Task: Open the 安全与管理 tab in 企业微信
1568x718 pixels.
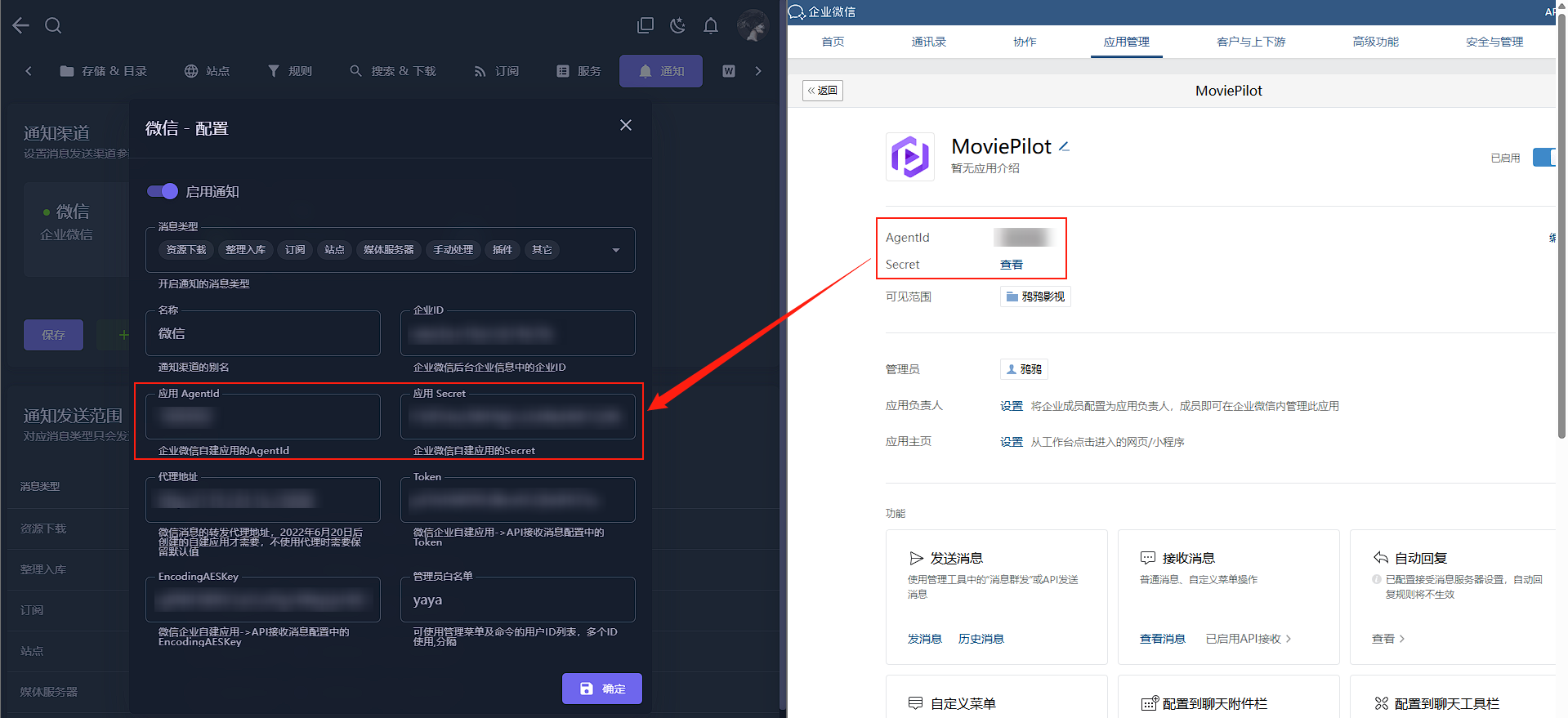Action: point(1494,42)
